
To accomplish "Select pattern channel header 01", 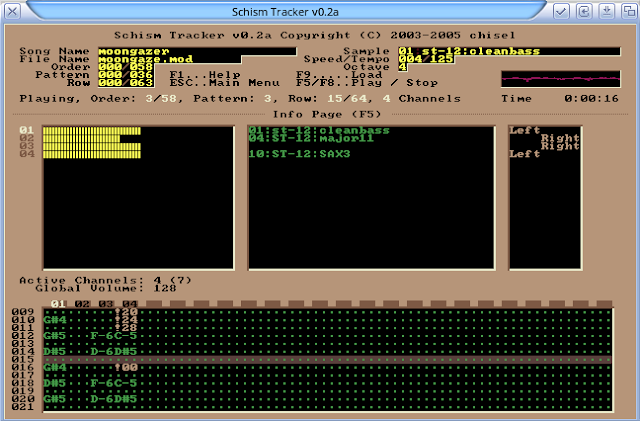I will (58, 304).
